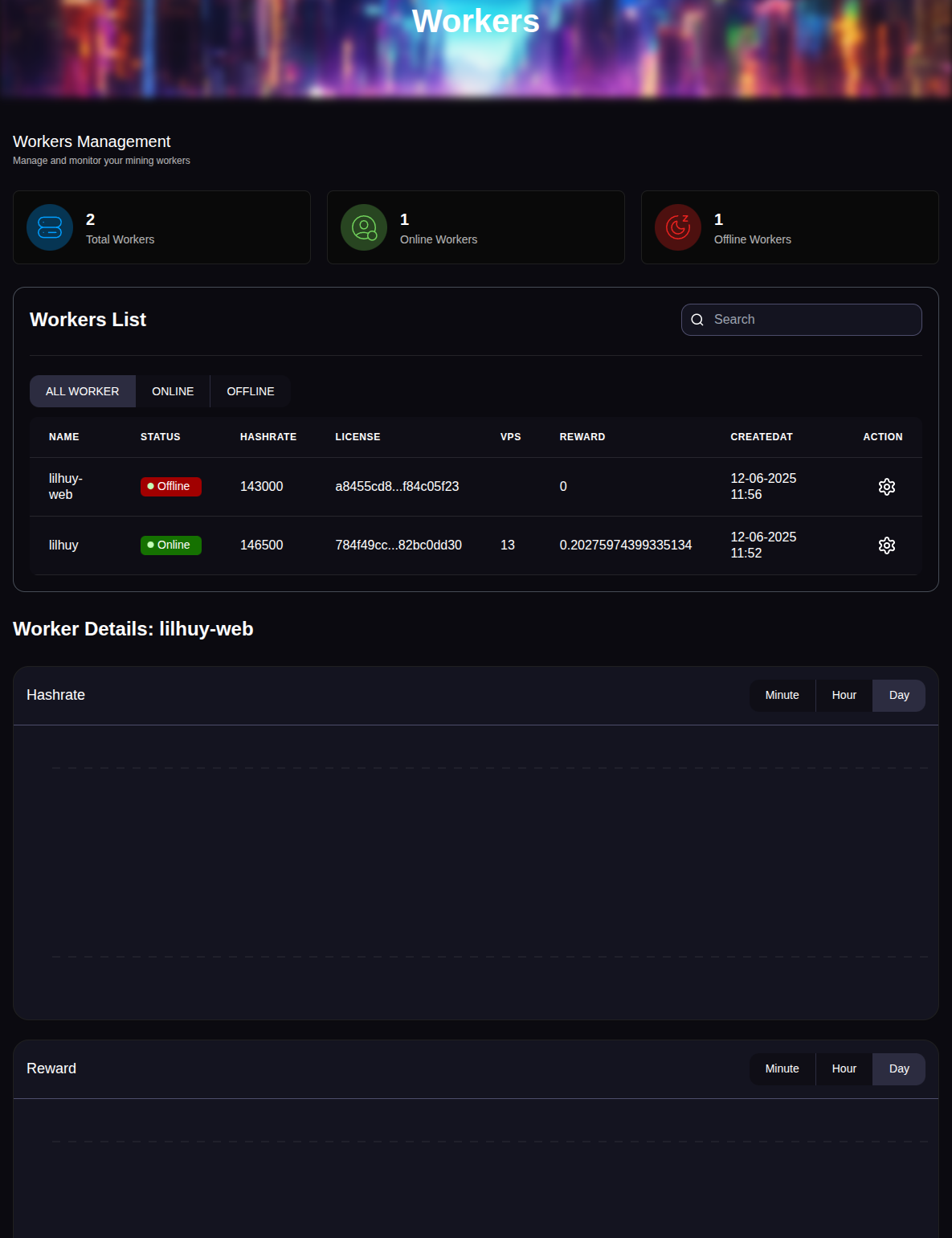The width and height of the screenshot is (952, 1238).
Task: Click the Online status badge of lilhuy
Action: coord(170,545)
